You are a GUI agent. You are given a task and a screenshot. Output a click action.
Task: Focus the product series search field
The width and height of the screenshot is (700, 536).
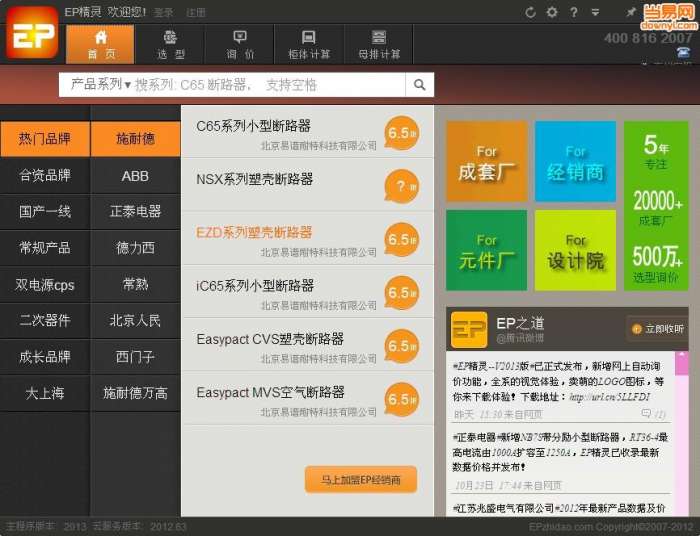pyautogui.click(x=269, y=84)
